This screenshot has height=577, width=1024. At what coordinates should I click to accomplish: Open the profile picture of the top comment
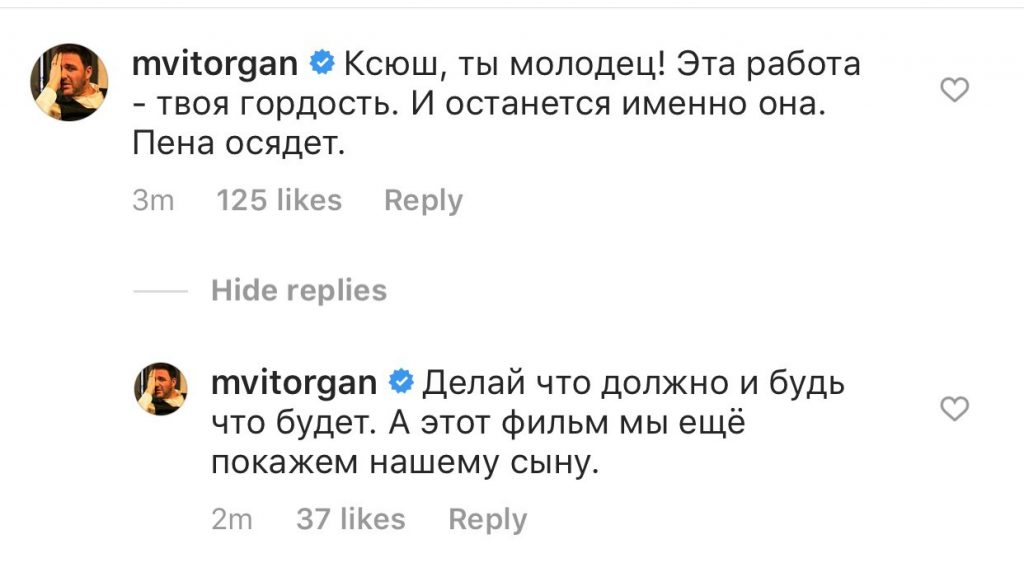pos(69,82)
